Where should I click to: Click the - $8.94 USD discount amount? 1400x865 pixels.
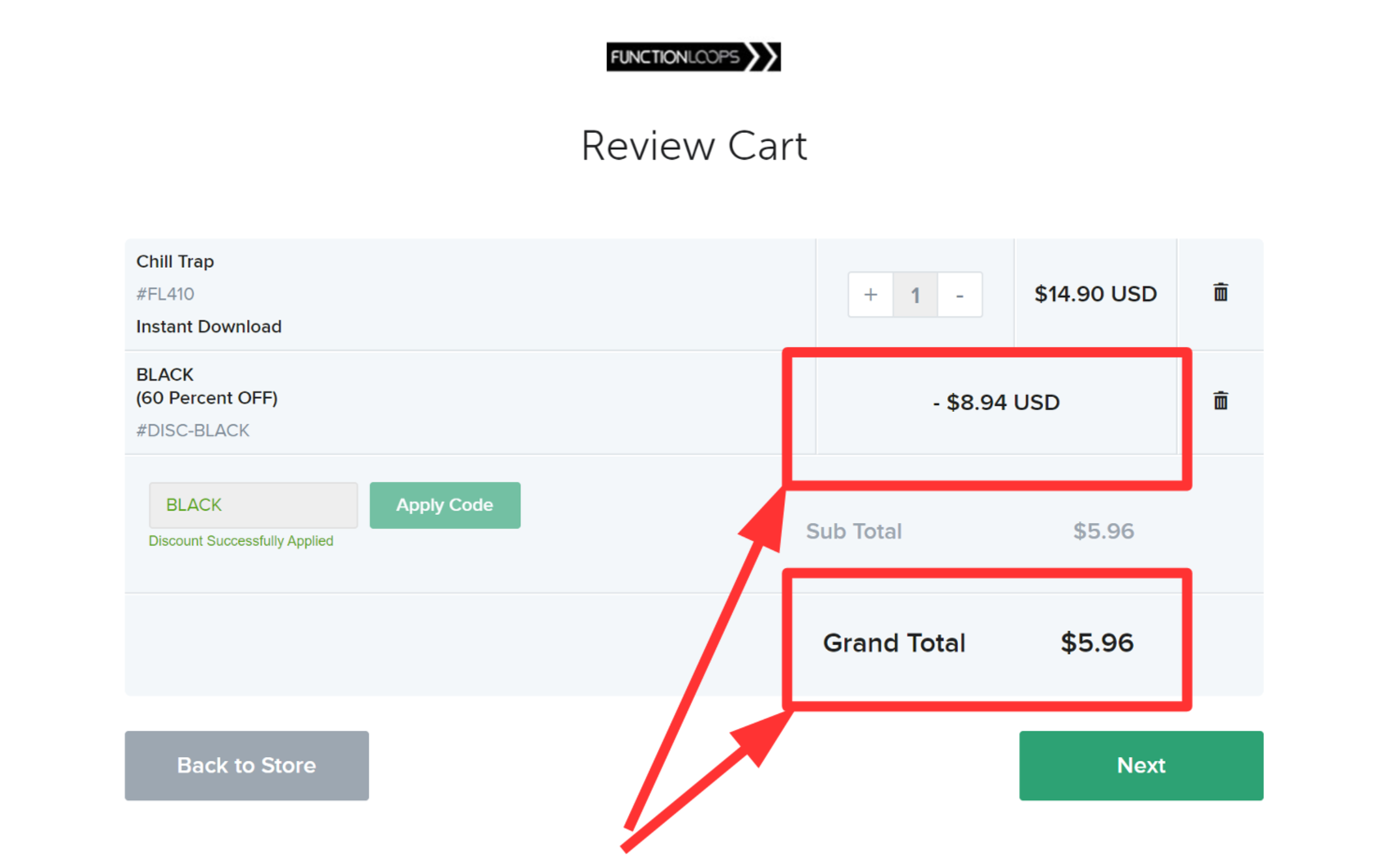996,403
